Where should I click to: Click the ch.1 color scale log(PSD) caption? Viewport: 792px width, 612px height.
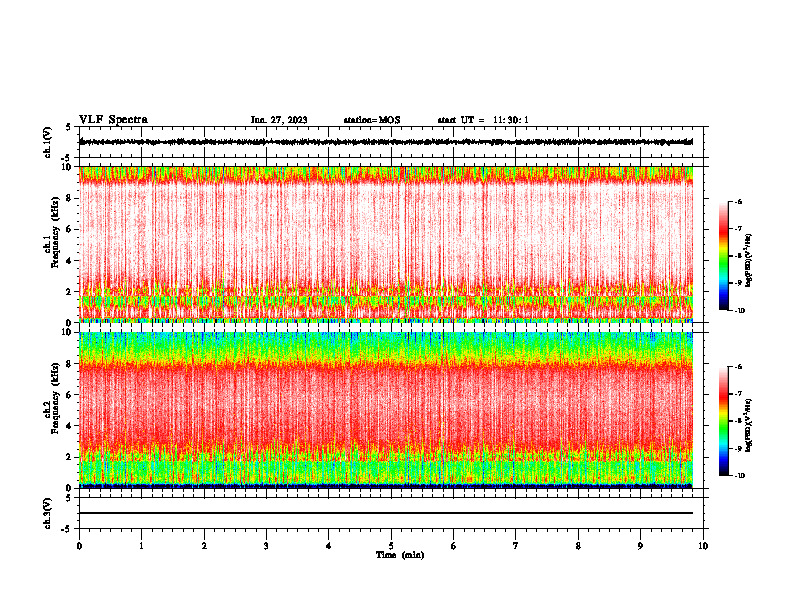pos(749,260)
